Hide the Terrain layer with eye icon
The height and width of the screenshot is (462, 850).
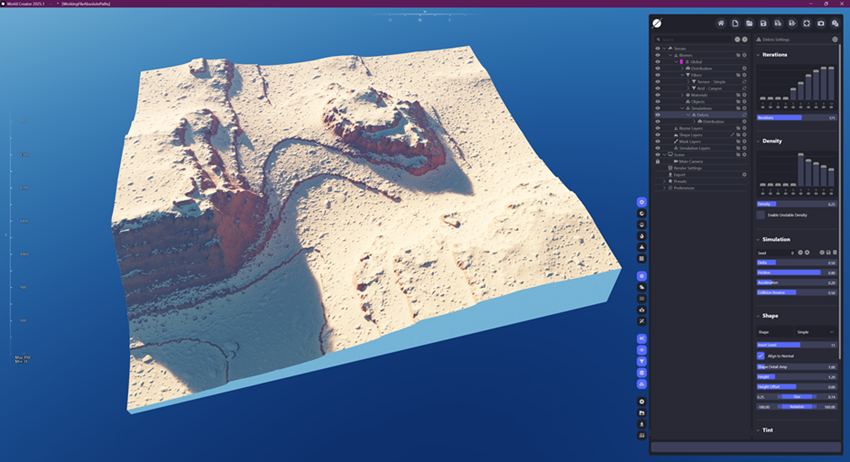tap(657, 48)
